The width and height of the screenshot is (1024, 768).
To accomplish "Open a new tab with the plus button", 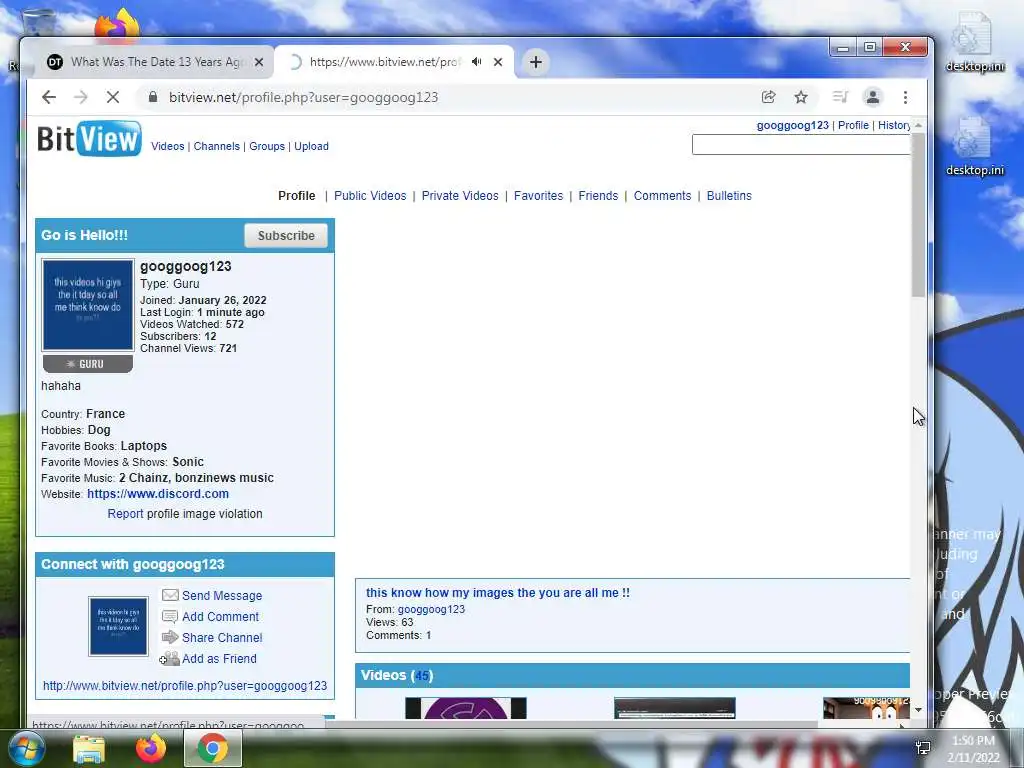I will (536, 62).
